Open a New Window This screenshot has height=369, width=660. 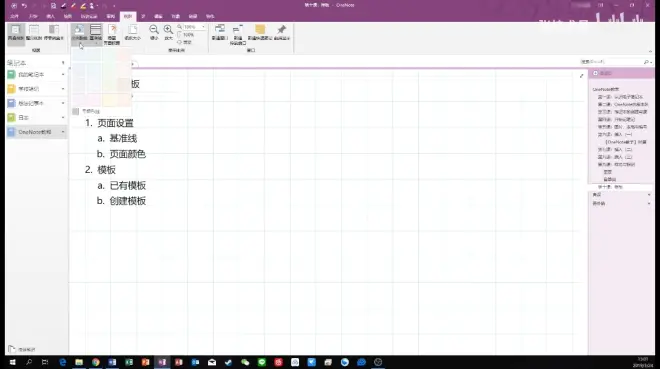(219, 32)
